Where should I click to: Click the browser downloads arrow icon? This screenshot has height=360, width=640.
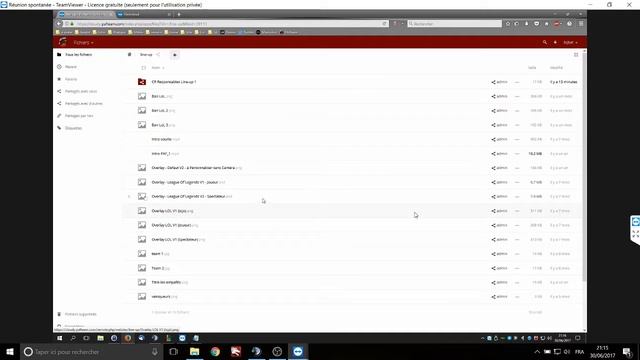(x=527, y=24)
